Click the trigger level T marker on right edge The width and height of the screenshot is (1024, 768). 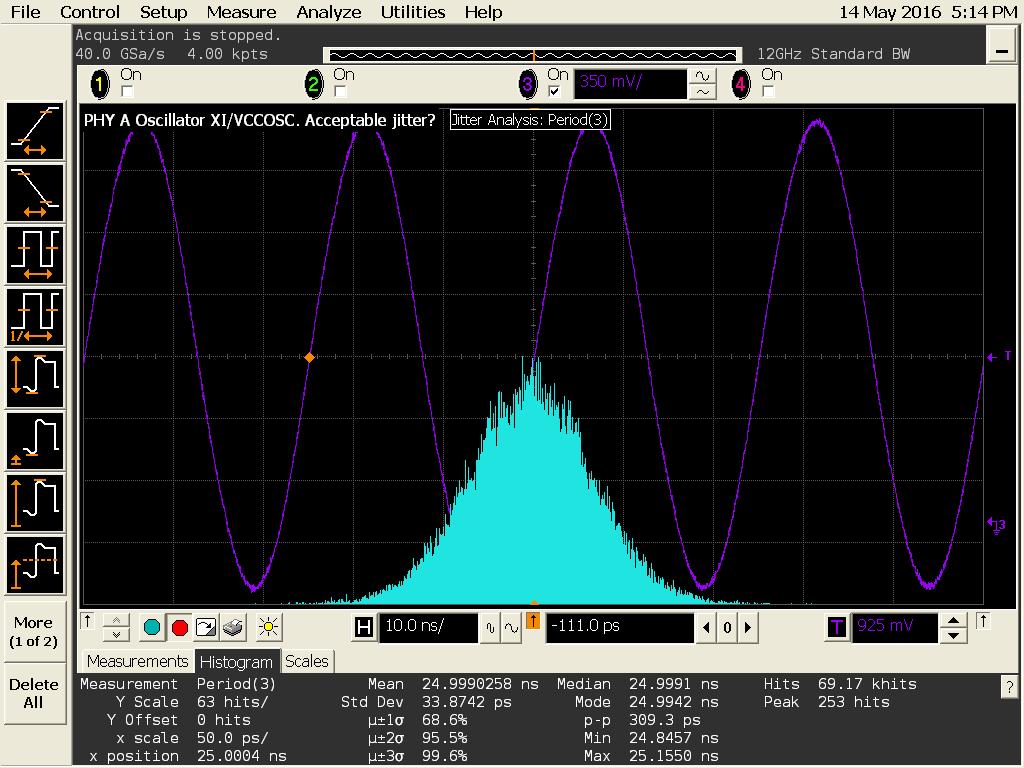999,357
